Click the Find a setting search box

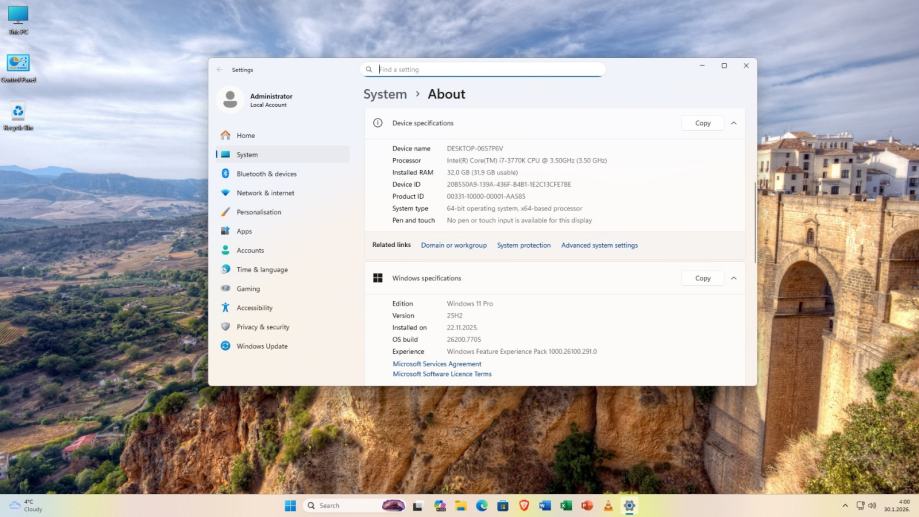tap(485, 70)
